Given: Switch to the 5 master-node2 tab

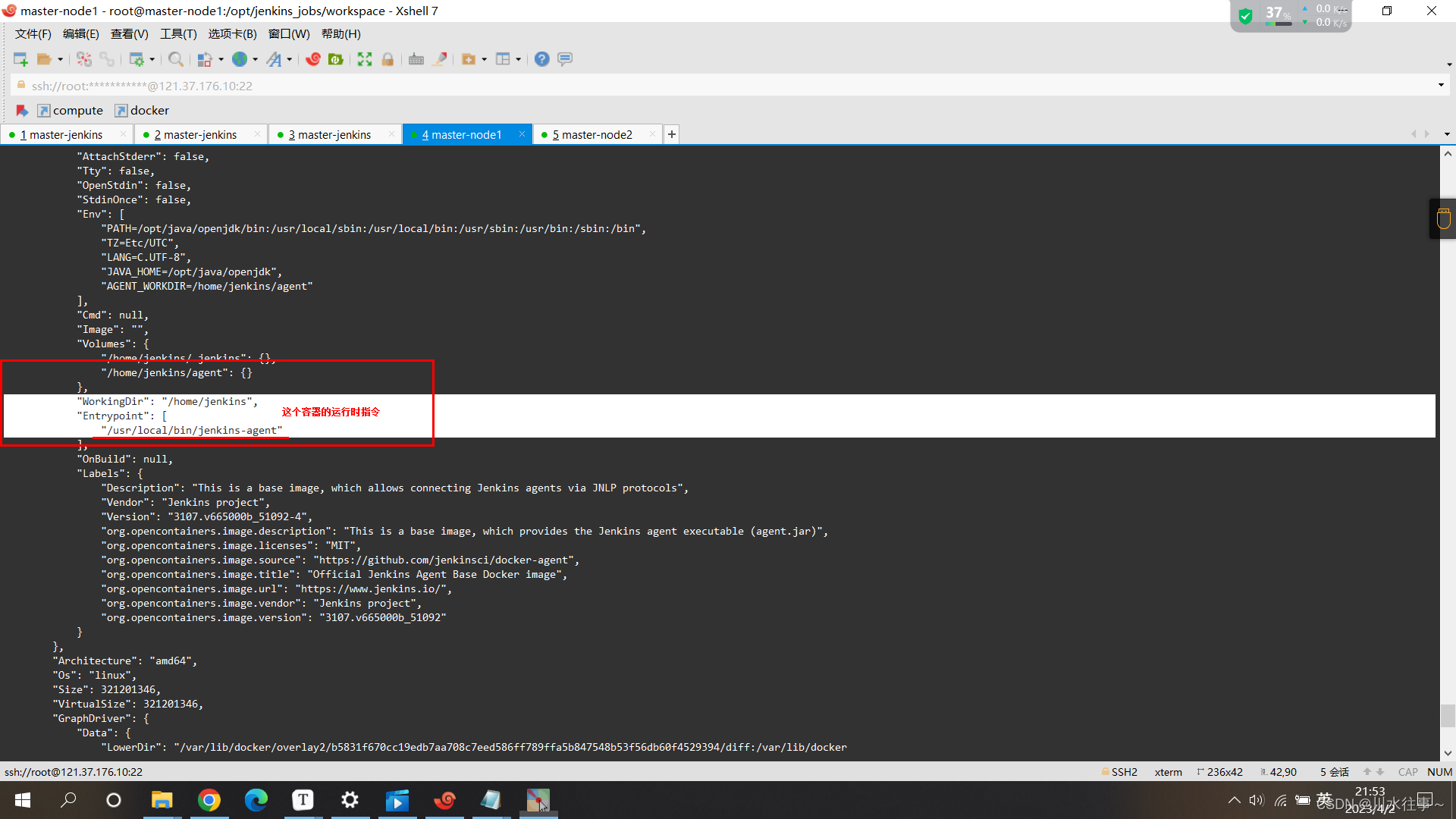Looking at the screenshot, I should click(592, 135).
